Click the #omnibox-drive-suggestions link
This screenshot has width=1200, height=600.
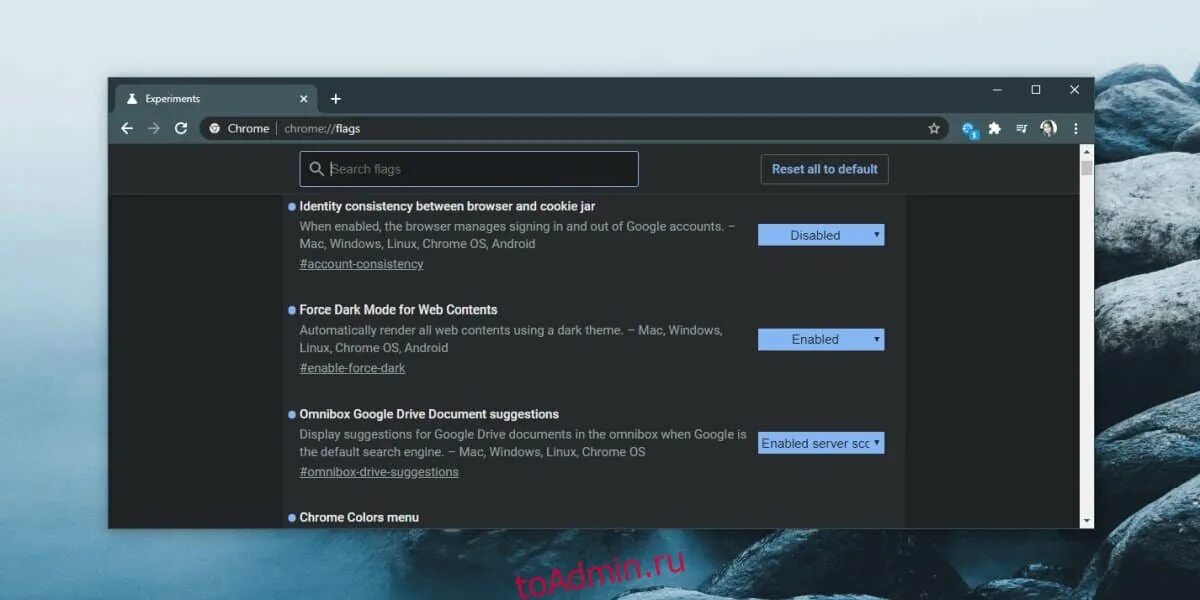379,471
